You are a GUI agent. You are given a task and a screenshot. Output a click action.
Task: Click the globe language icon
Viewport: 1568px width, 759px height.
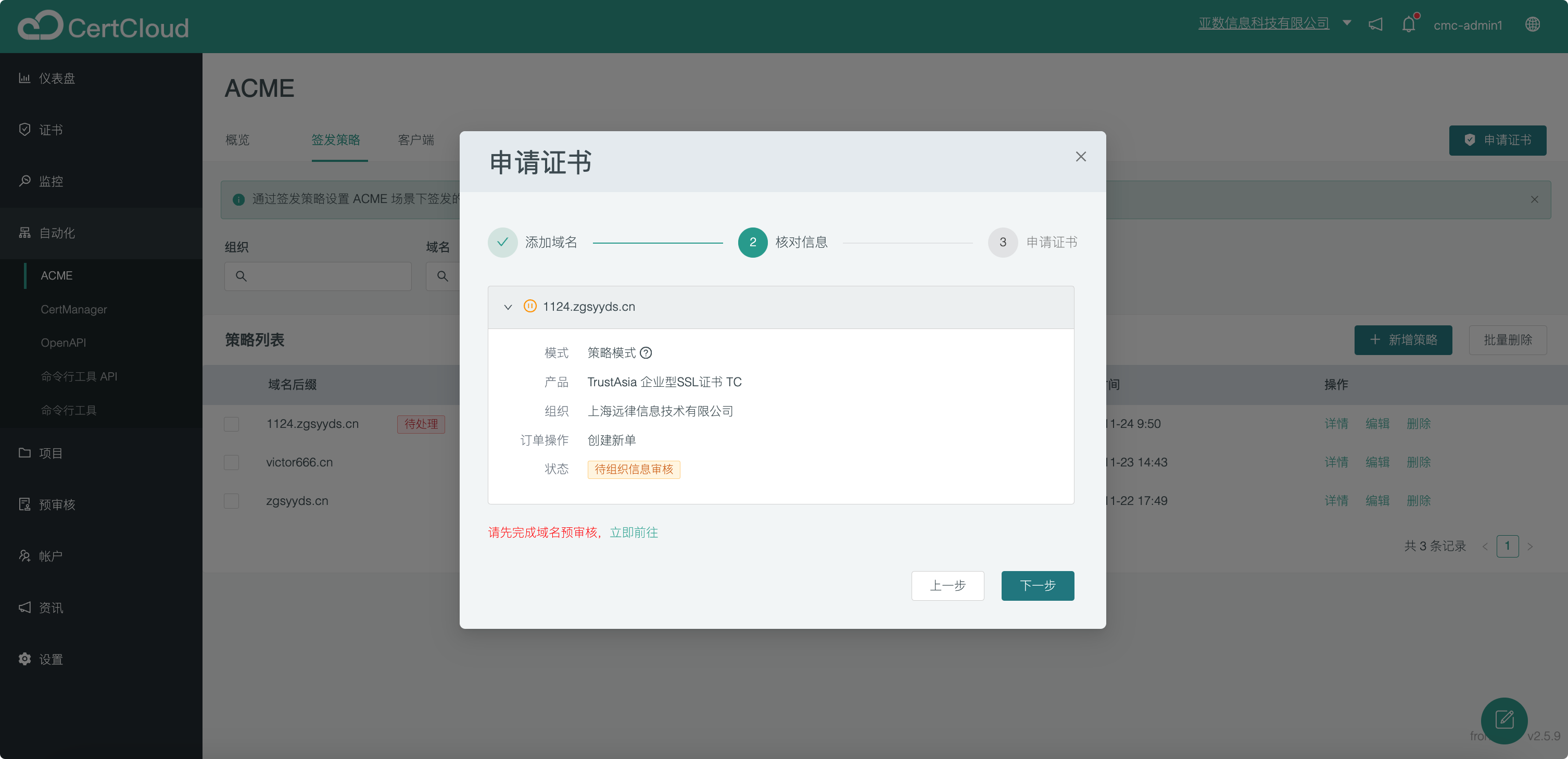[x=1533, y=24]
